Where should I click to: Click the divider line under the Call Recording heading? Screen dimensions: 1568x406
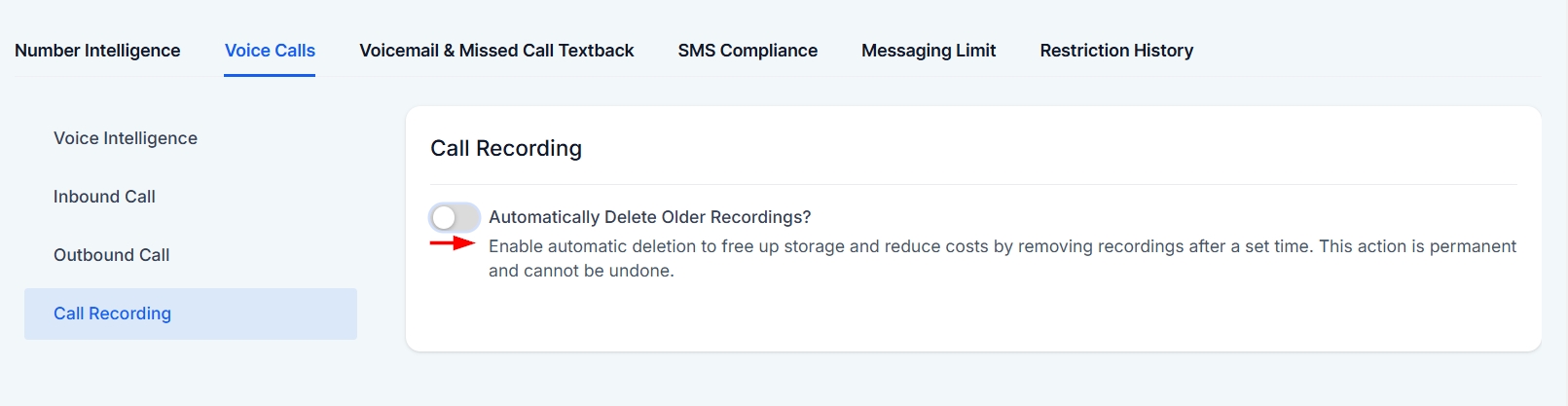tap(973, 184)
